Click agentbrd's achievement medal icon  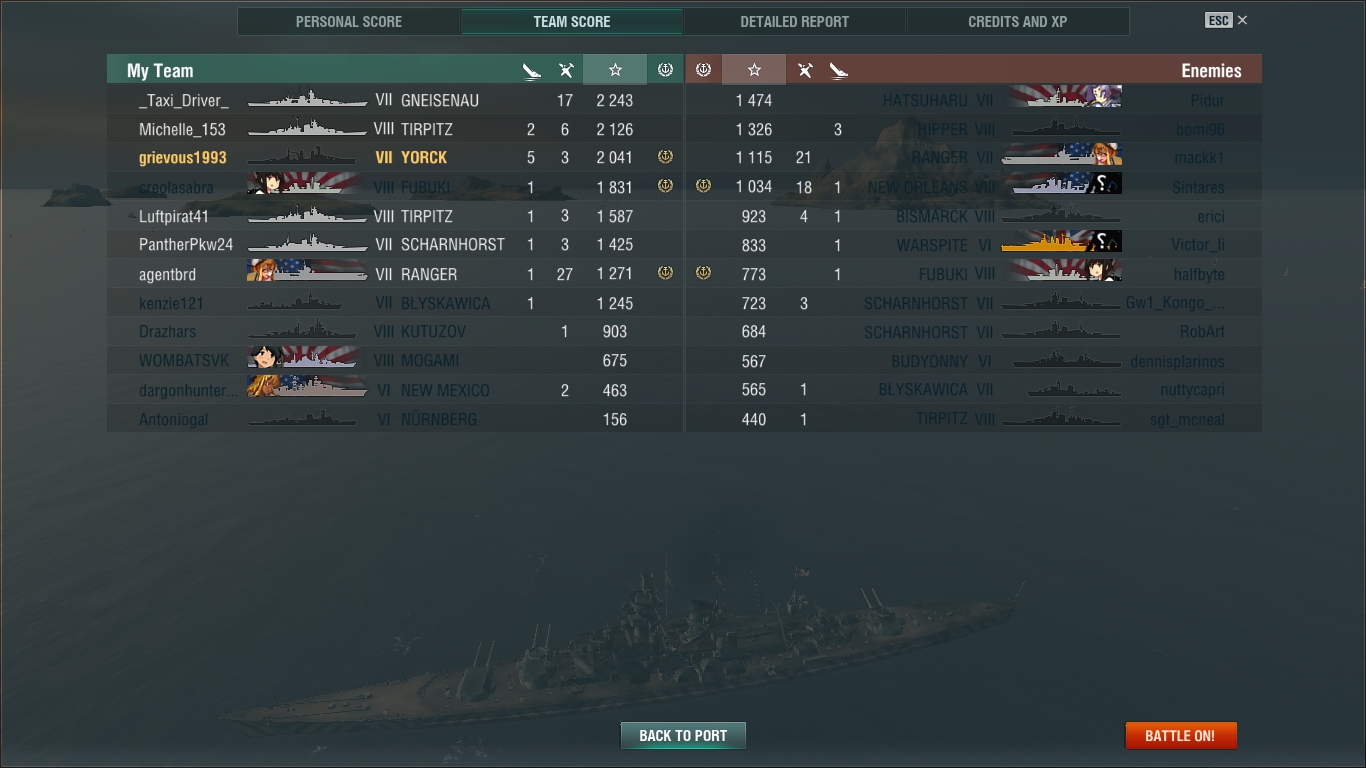(665, 273)
